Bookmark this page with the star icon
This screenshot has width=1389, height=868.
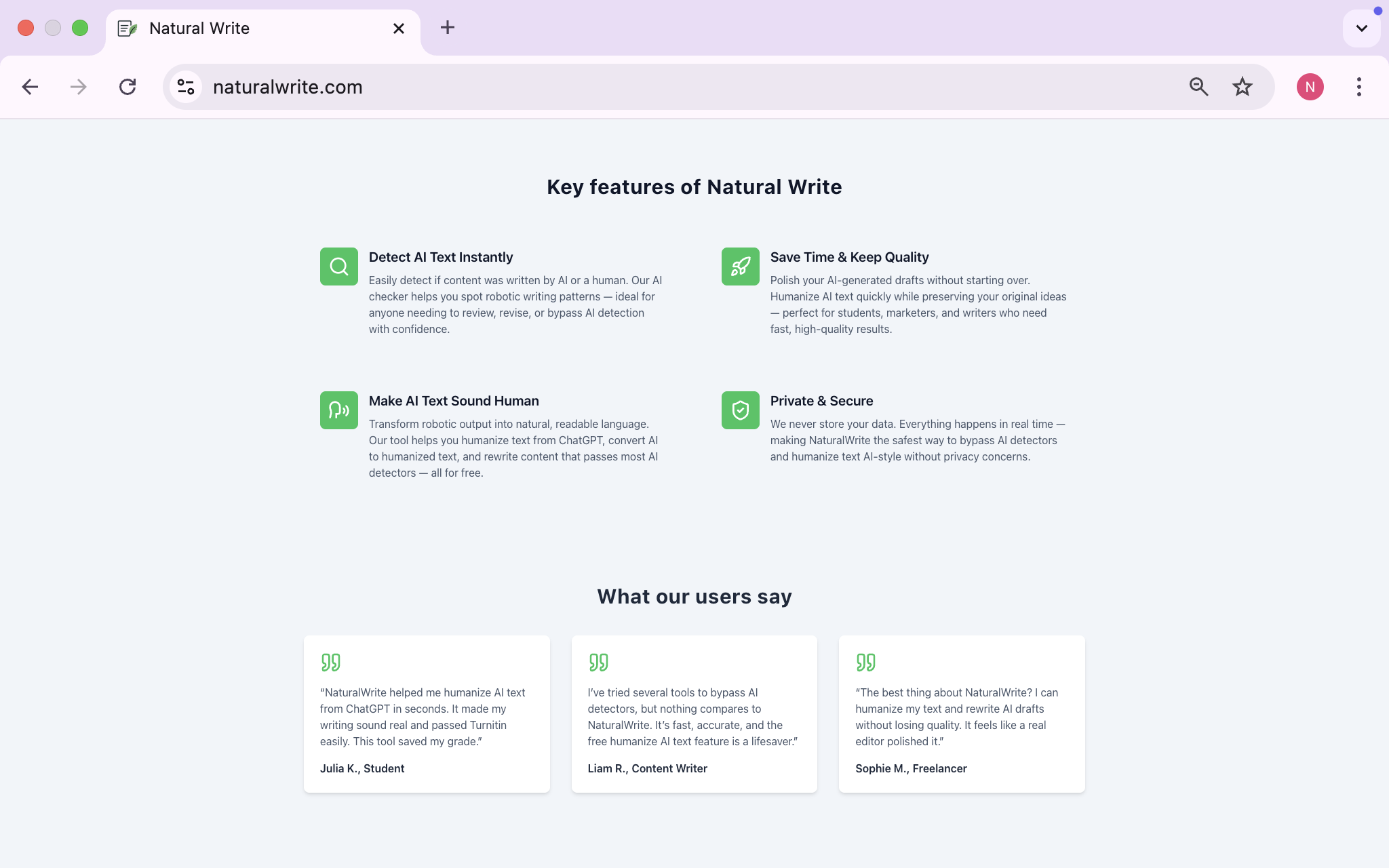[1242, 87]
